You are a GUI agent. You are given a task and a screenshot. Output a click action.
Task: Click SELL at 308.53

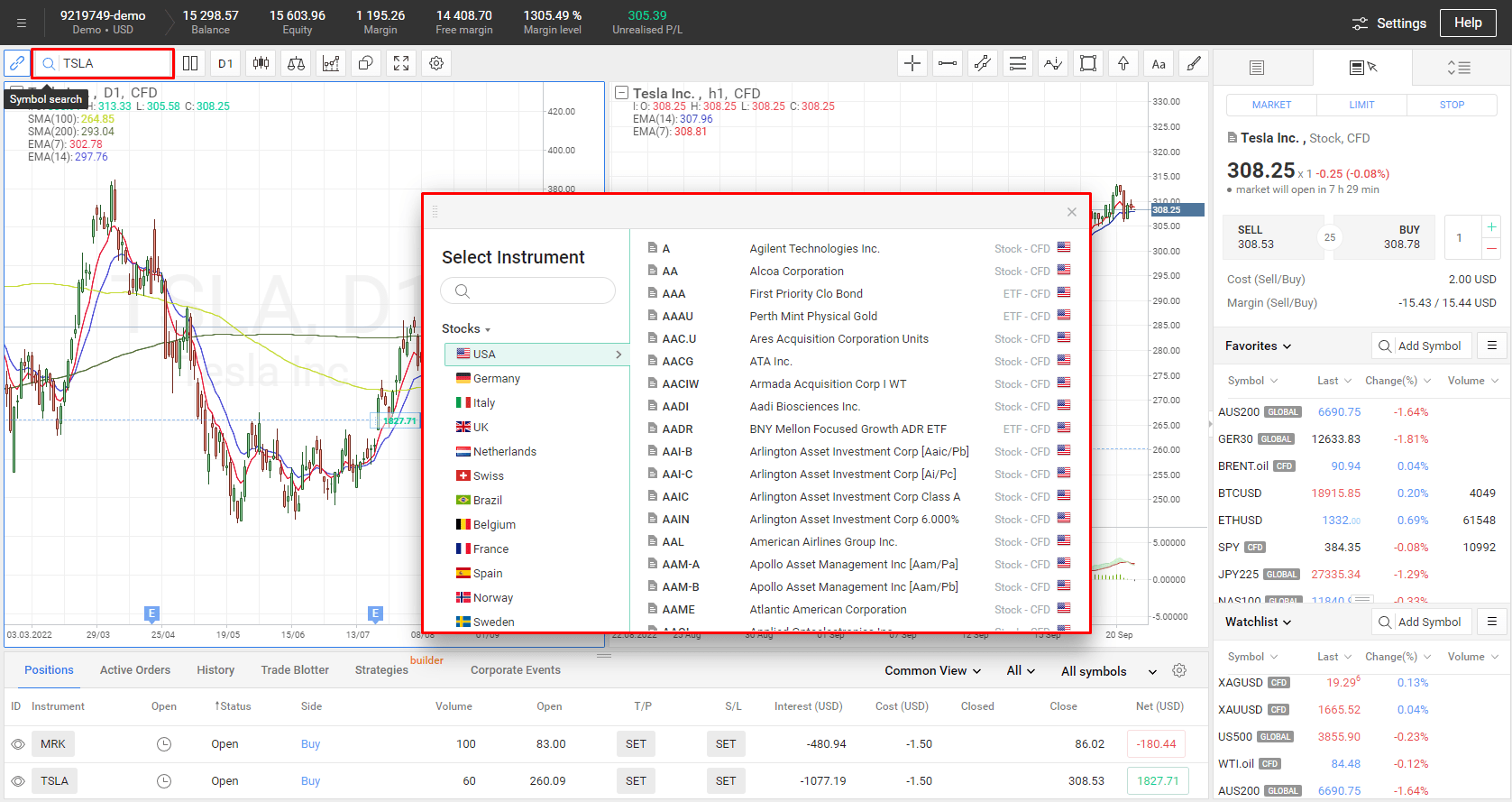pos(1271,237)
